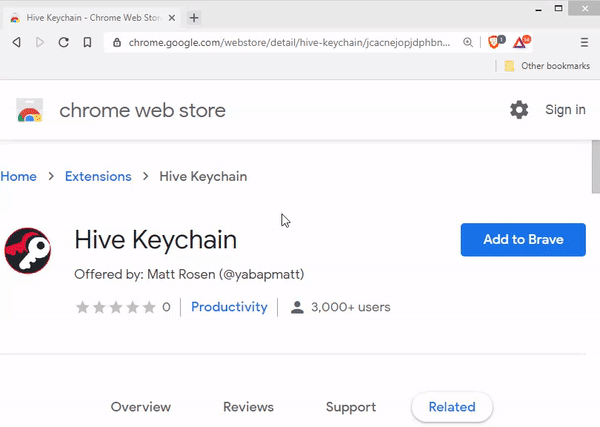Image resolution: width=600 pixels, height=427 pixels.
Task: Open the Support tab
Action: coord(351,407)
